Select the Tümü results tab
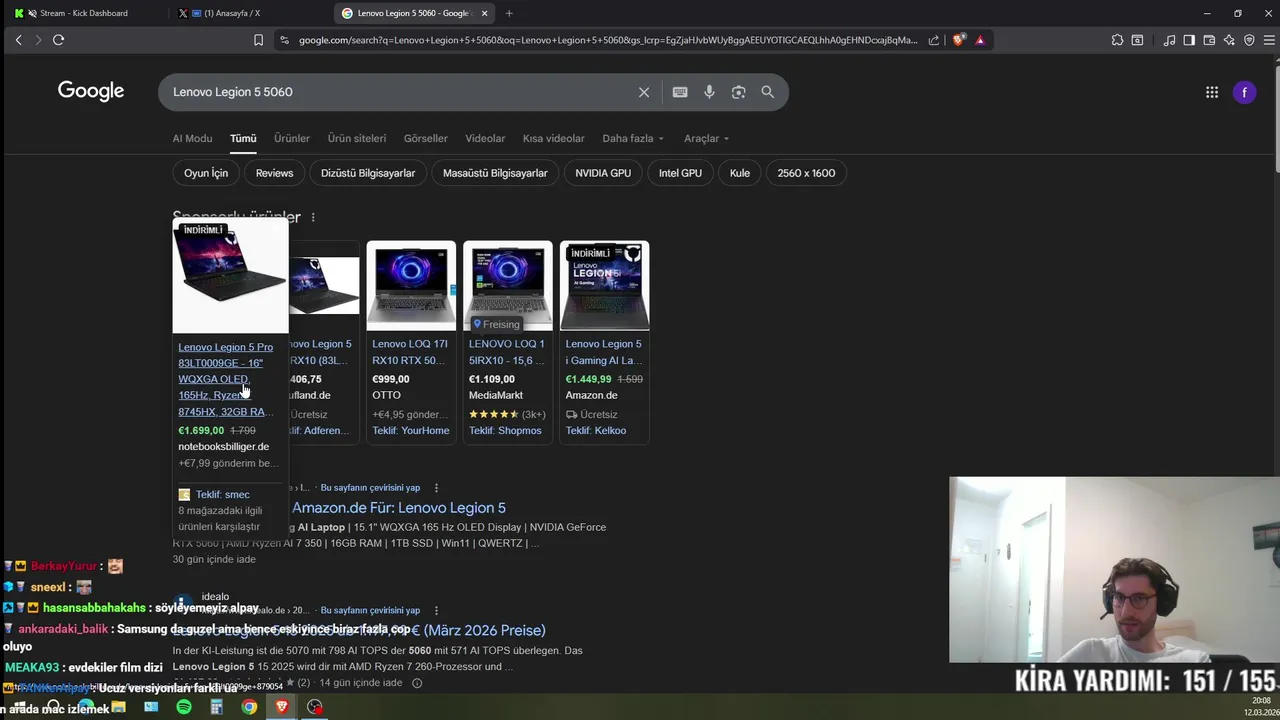1280x720 pixels. 243,138
